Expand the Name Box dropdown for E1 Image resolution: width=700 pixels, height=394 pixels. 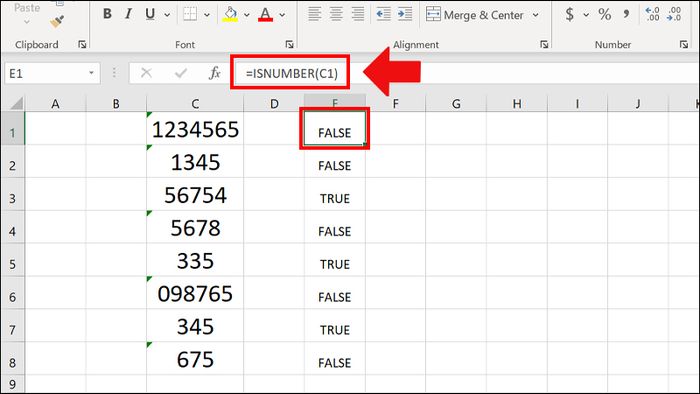(91, 73)
